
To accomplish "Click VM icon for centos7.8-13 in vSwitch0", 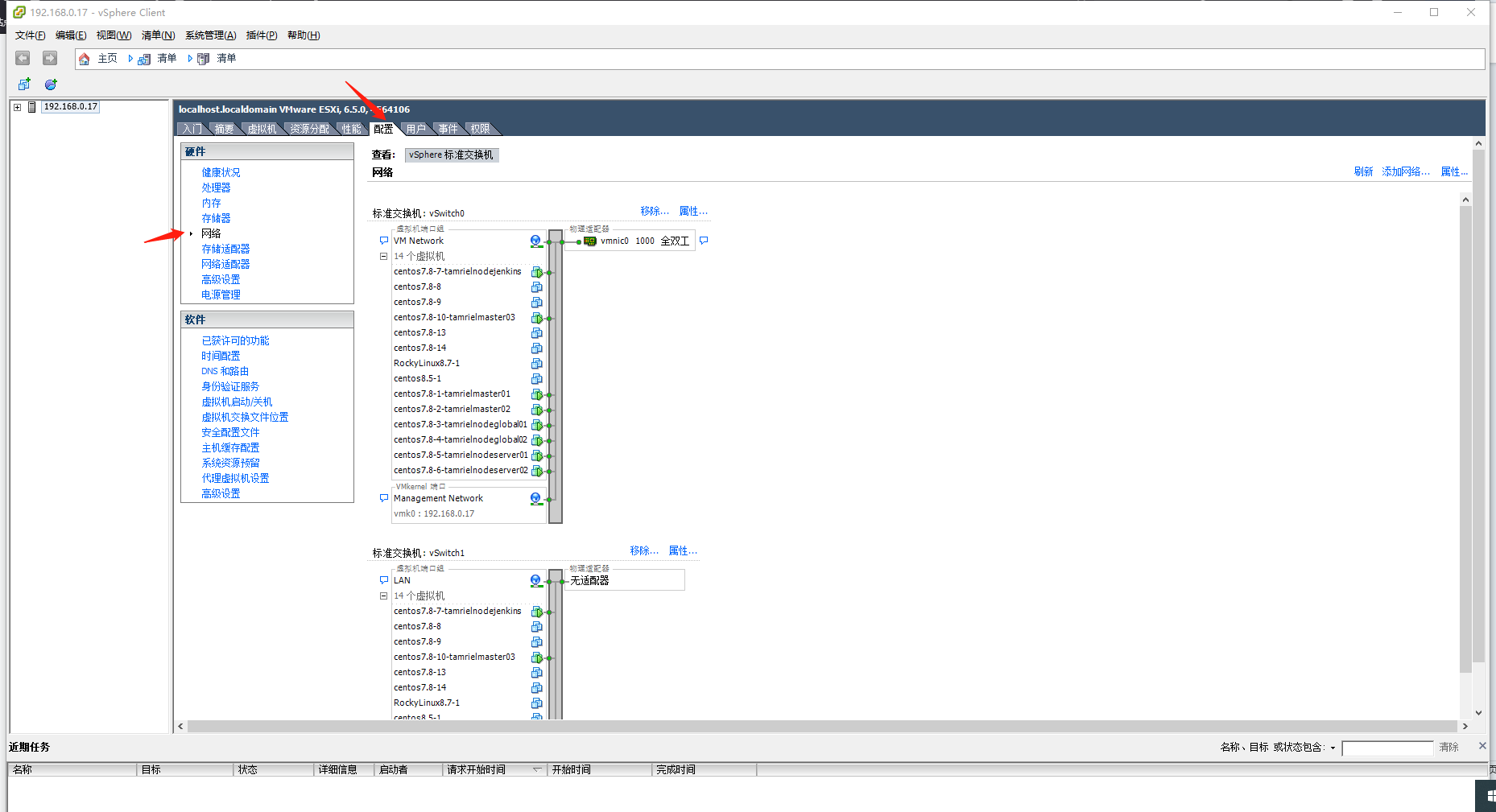I will point(537,333).
